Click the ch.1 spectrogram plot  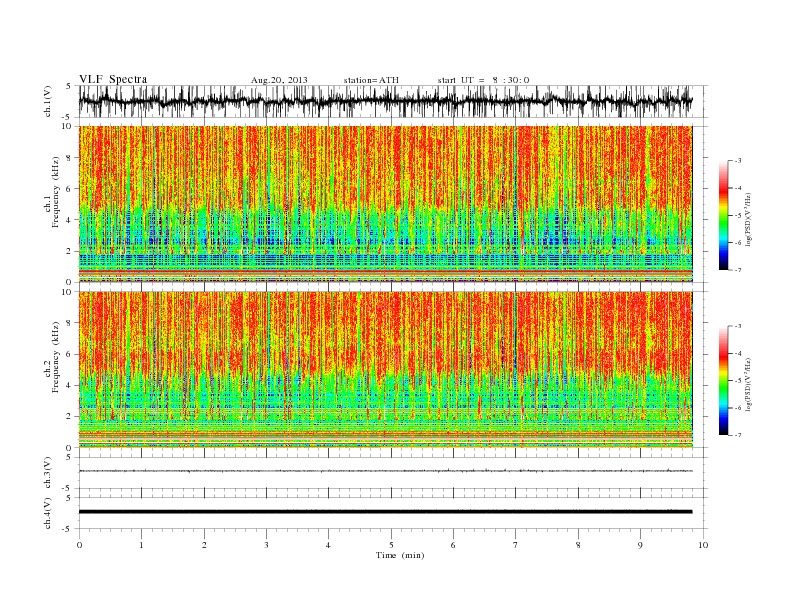click(x=386, y=204)
